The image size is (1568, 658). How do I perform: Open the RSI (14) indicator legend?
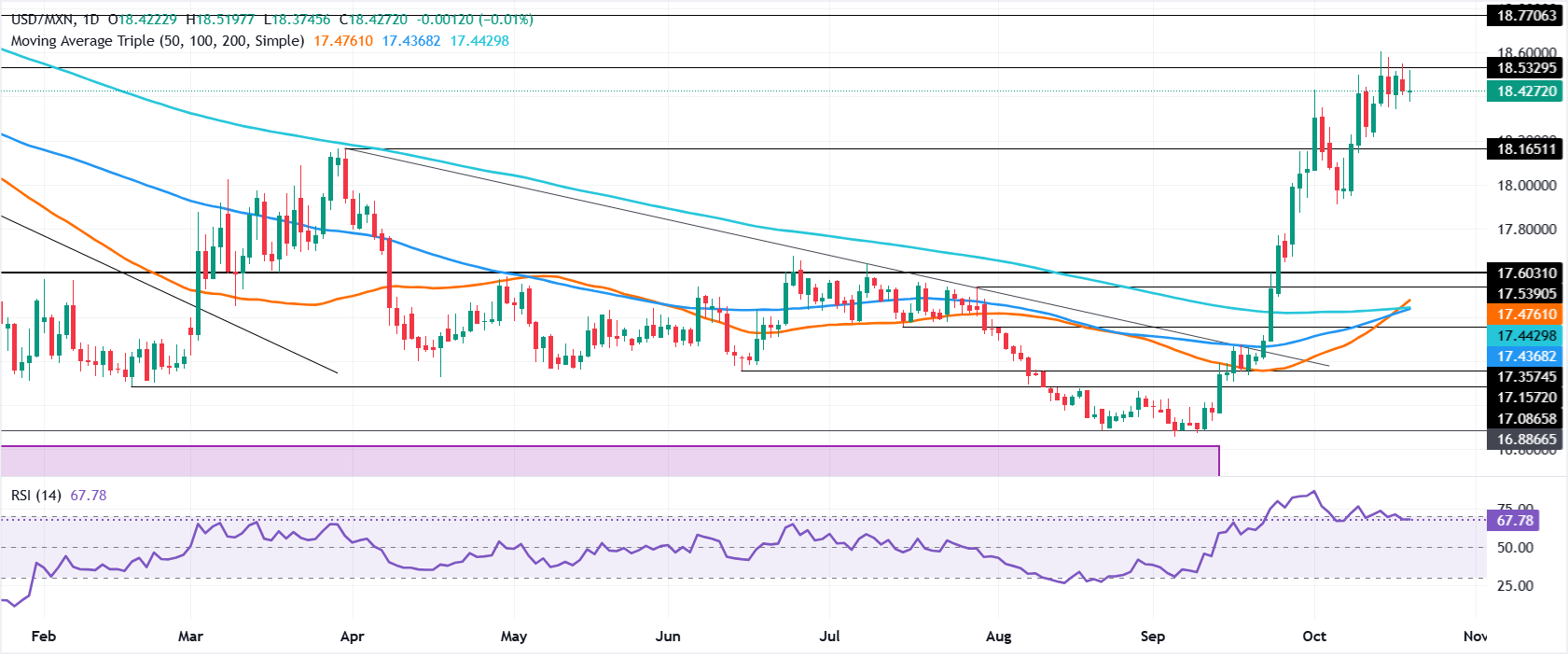35,496
